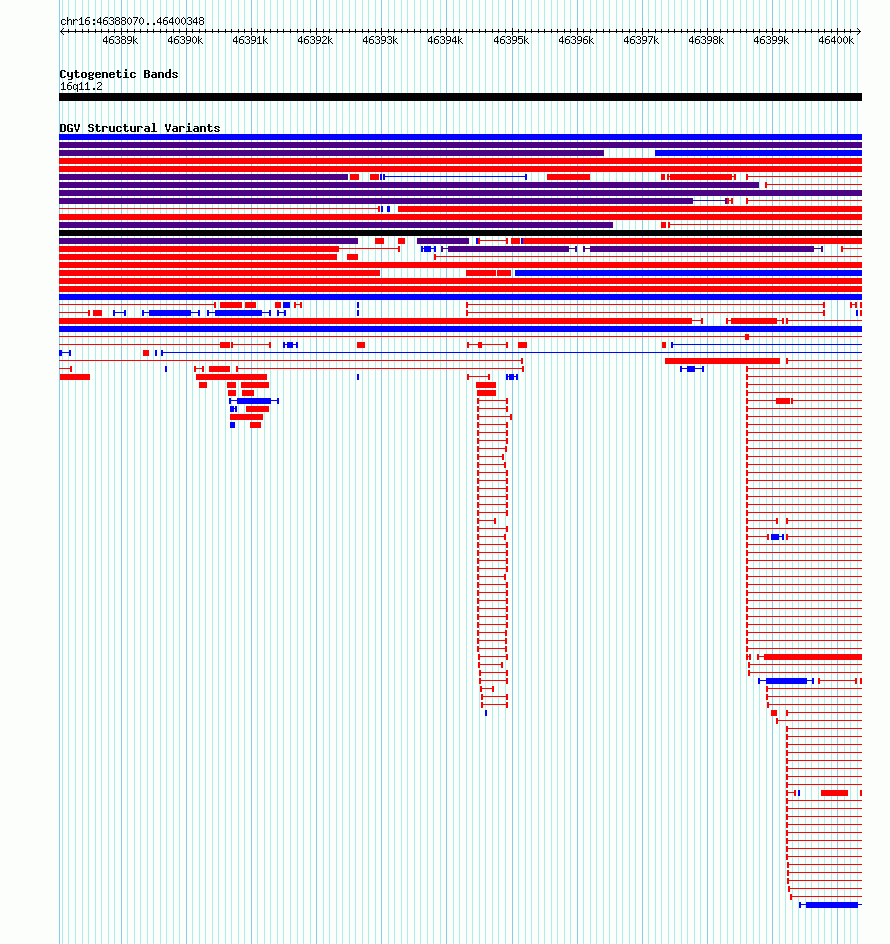
Task: Select the black 16q11.2 cytogenetic band bar
Action: (x=461, y=97)
